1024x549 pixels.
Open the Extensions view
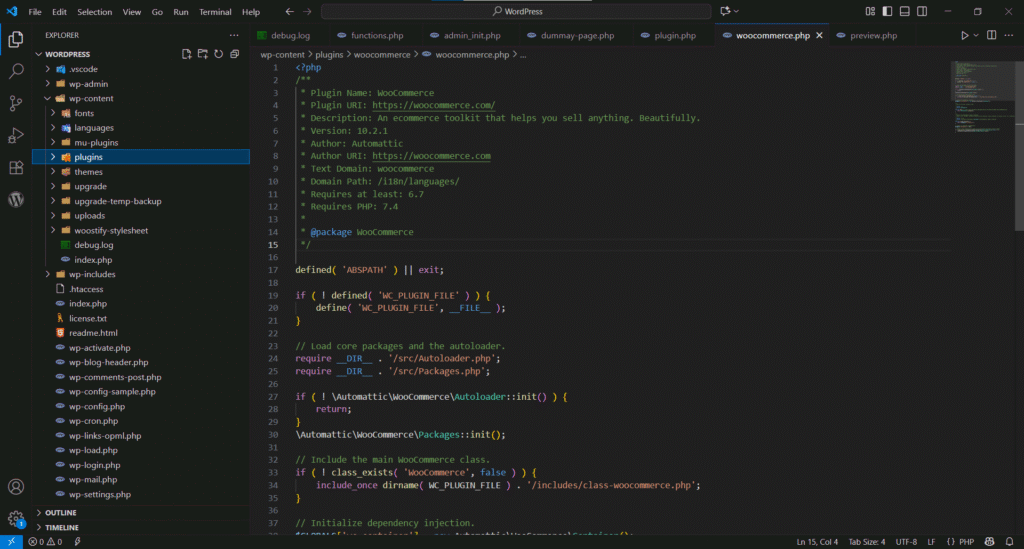pos(16,167)
